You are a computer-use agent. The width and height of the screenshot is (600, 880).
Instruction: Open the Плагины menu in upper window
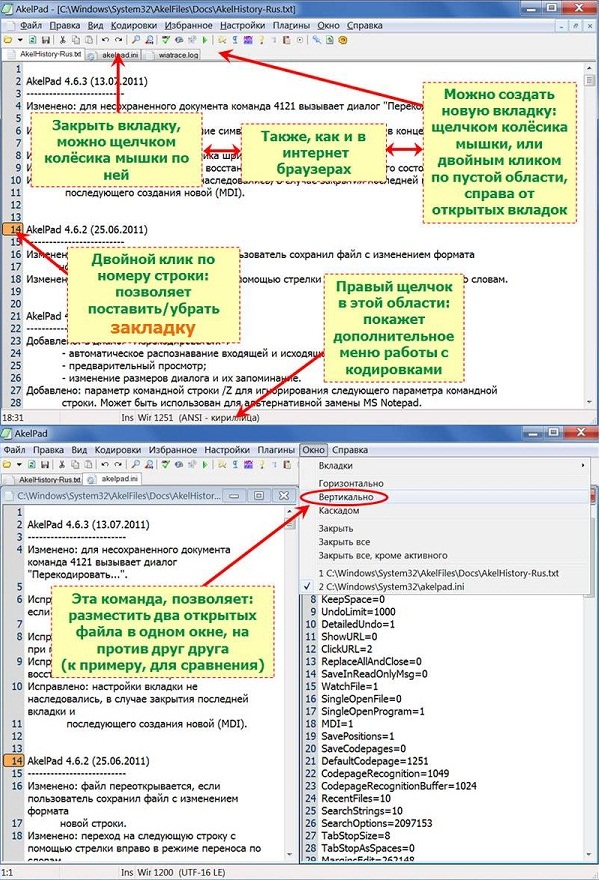click(x=291, y=25)
